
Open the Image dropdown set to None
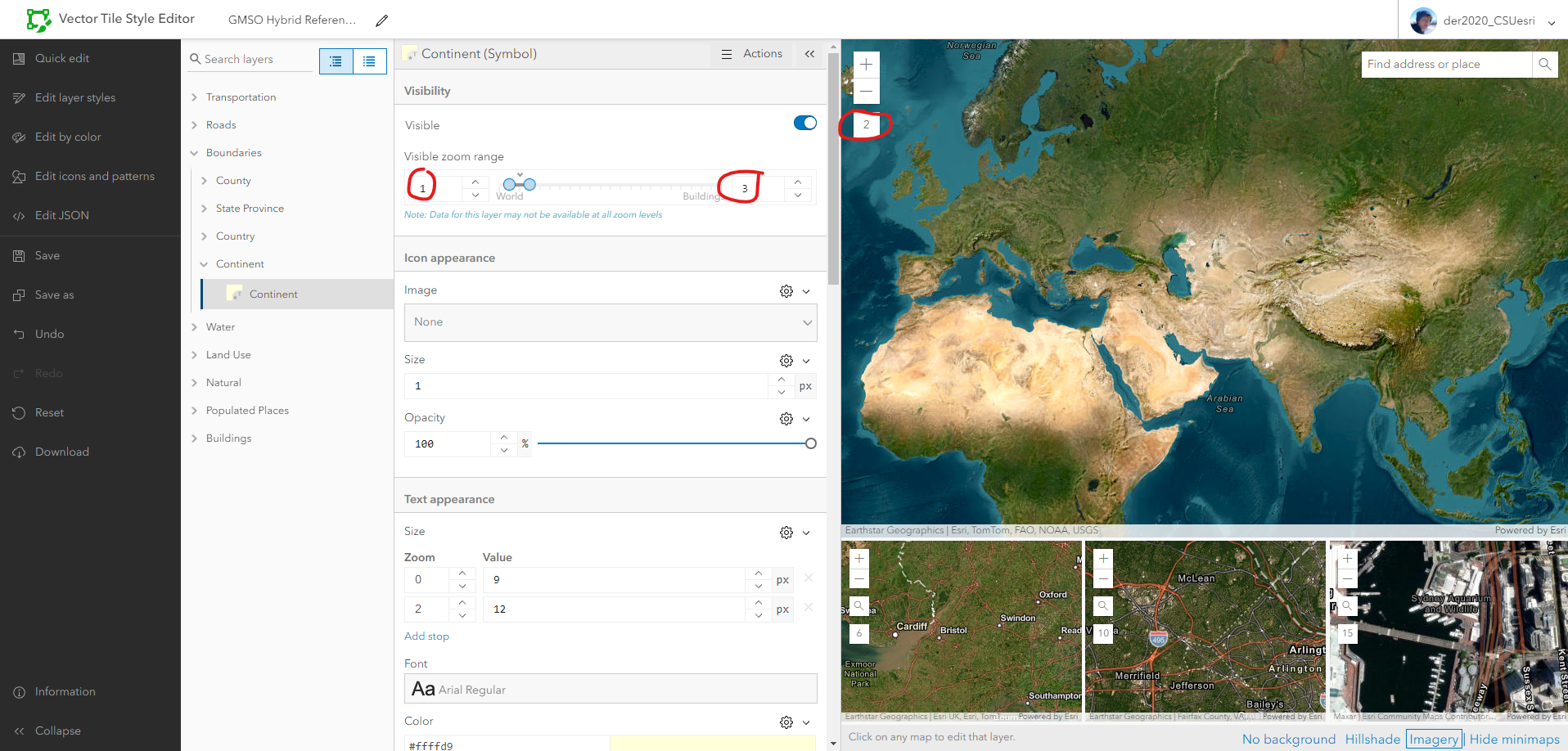[x=611, y=322]
